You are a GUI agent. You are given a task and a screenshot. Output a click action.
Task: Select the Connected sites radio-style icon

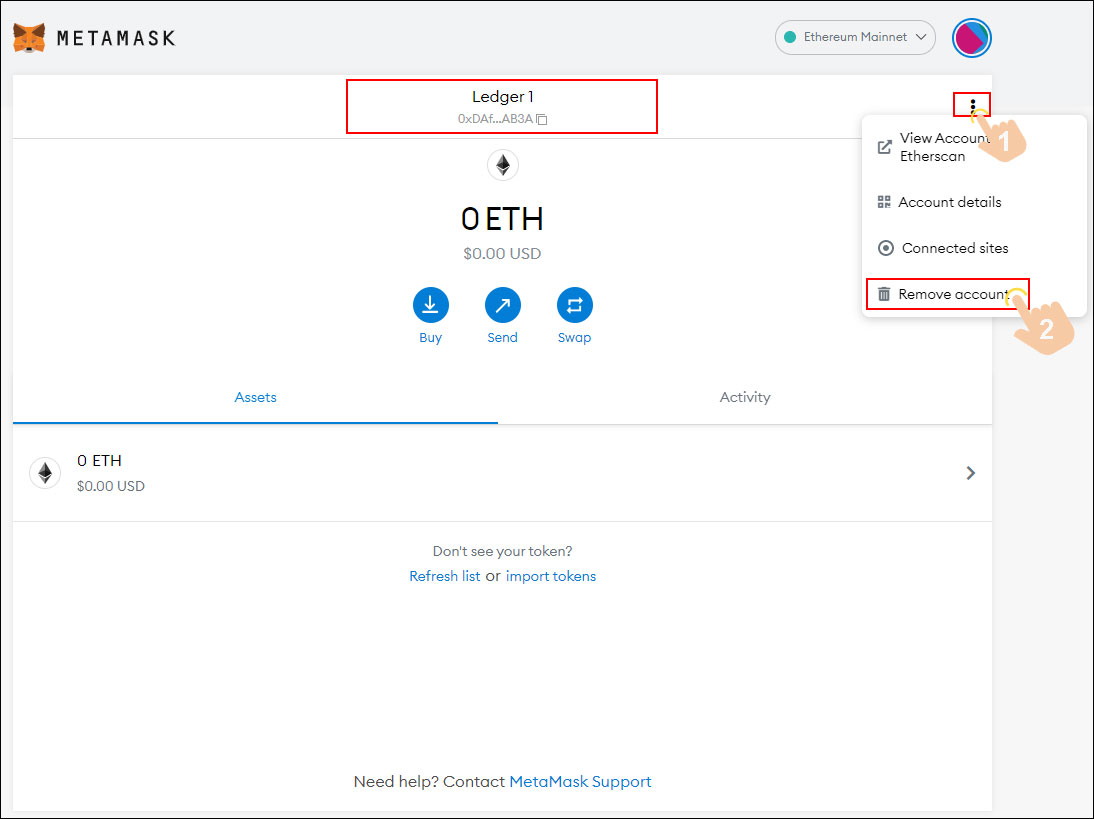[x=886, y=247]
